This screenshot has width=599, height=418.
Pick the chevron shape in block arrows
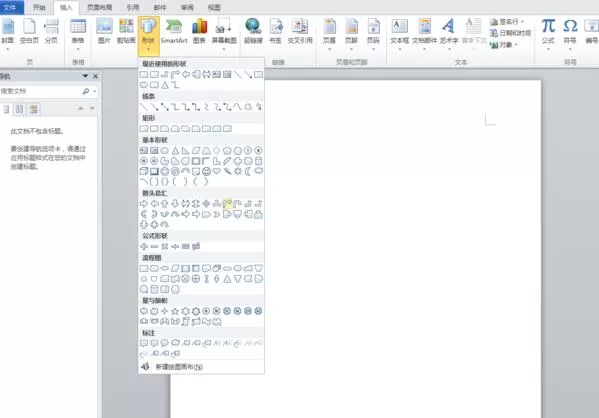tap(217, 214)
